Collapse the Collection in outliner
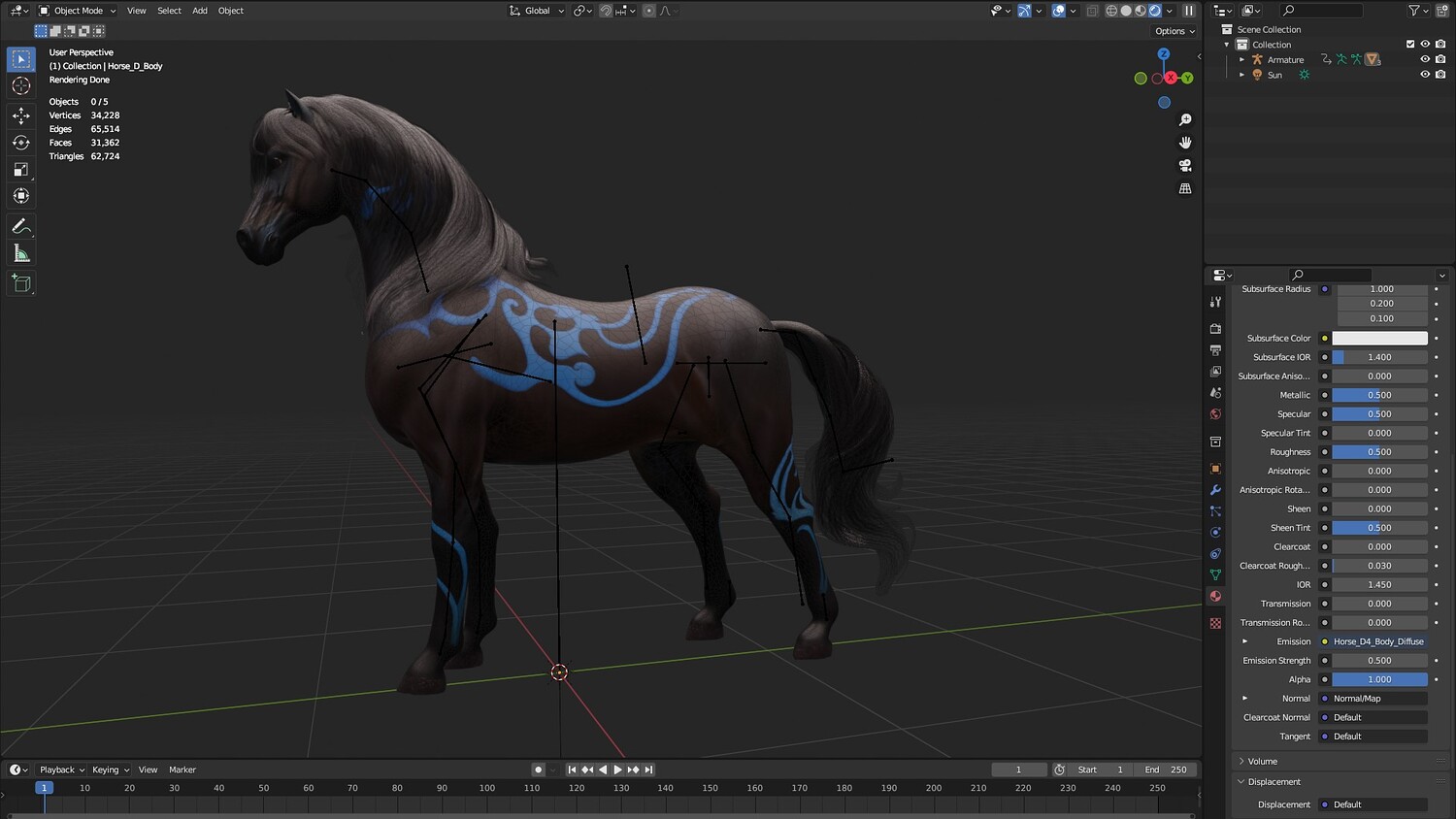 point(1227,45)
